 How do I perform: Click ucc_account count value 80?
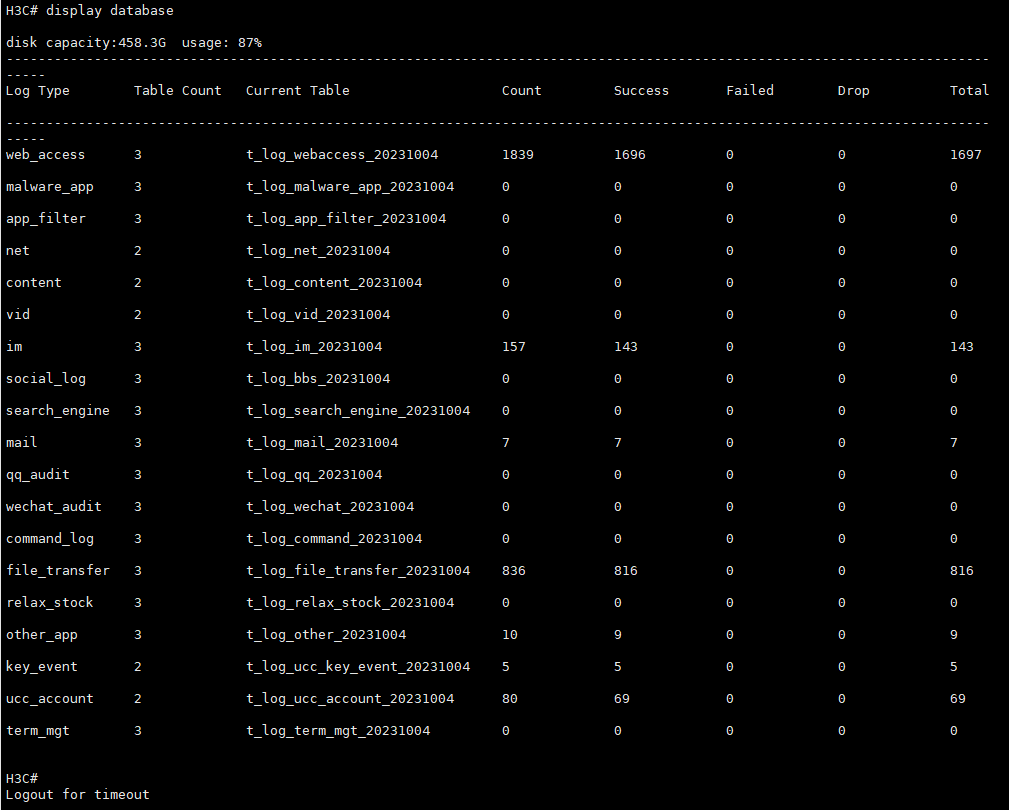pos(510,699)
